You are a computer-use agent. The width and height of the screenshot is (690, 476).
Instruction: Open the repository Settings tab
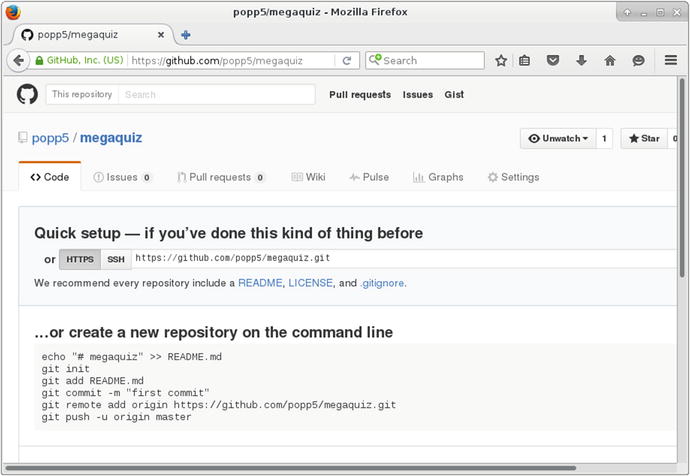(513, 177)
